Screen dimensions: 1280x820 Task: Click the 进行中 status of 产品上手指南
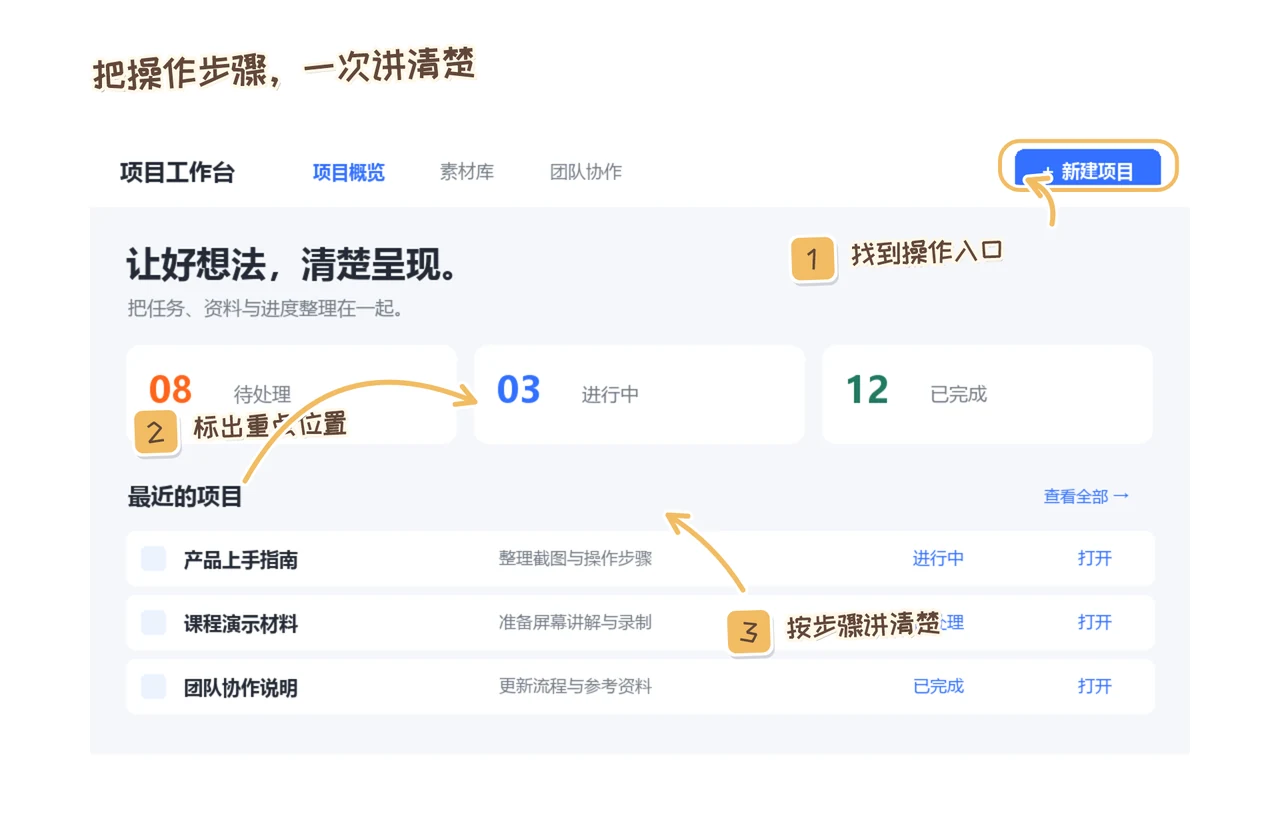pos(938,558)
